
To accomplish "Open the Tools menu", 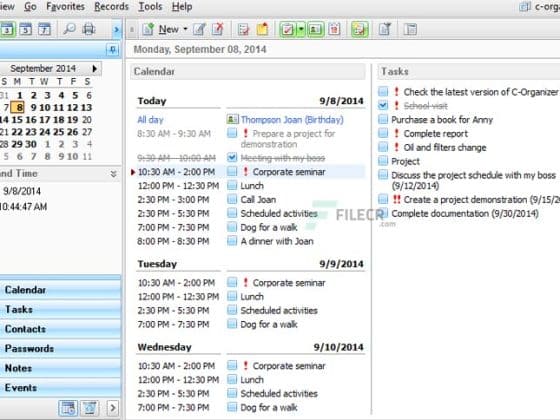I will coord(150,6).
